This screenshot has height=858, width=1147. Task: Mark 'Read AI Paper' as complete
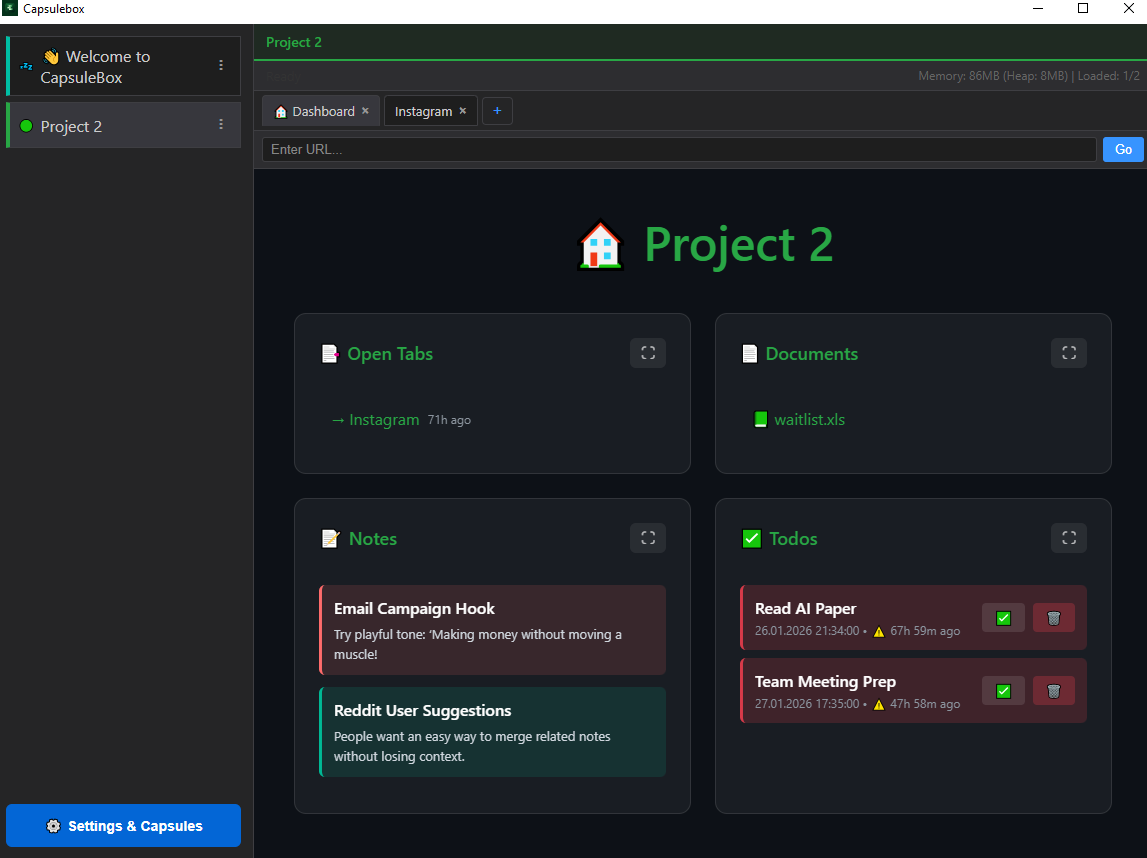pyautogui.click(x=1003, y=617)
